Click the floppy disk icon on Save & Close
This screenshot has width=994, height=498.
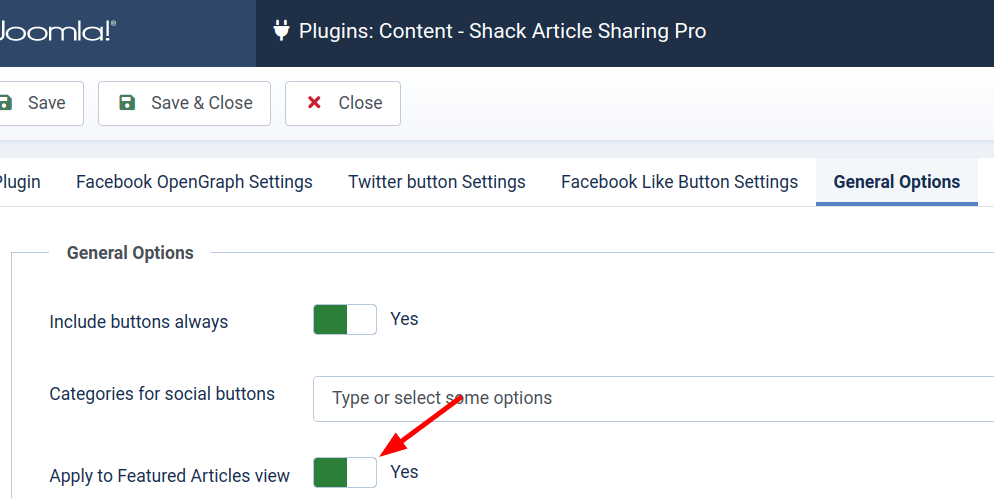[127, 103]
